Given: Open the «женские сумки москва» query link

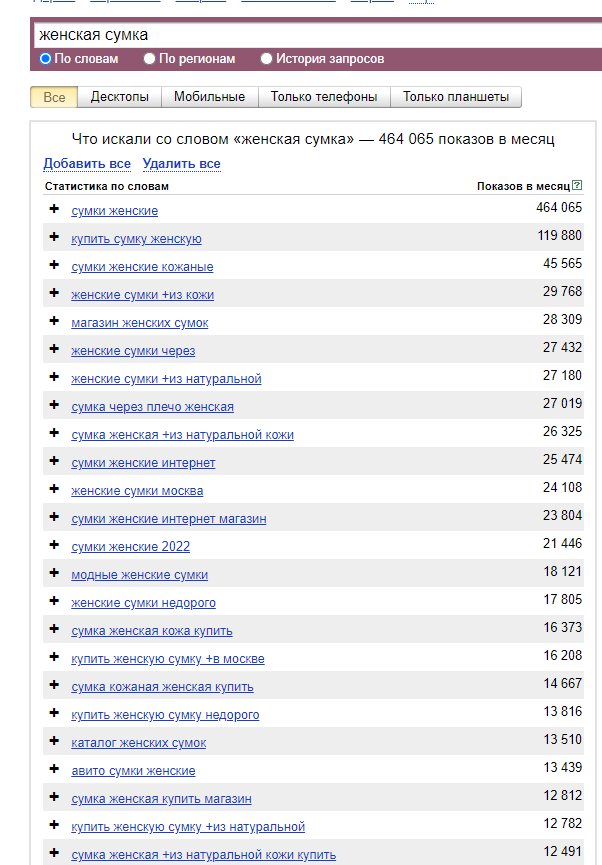Looking at the screenshot, I should [x=137, y=491].
